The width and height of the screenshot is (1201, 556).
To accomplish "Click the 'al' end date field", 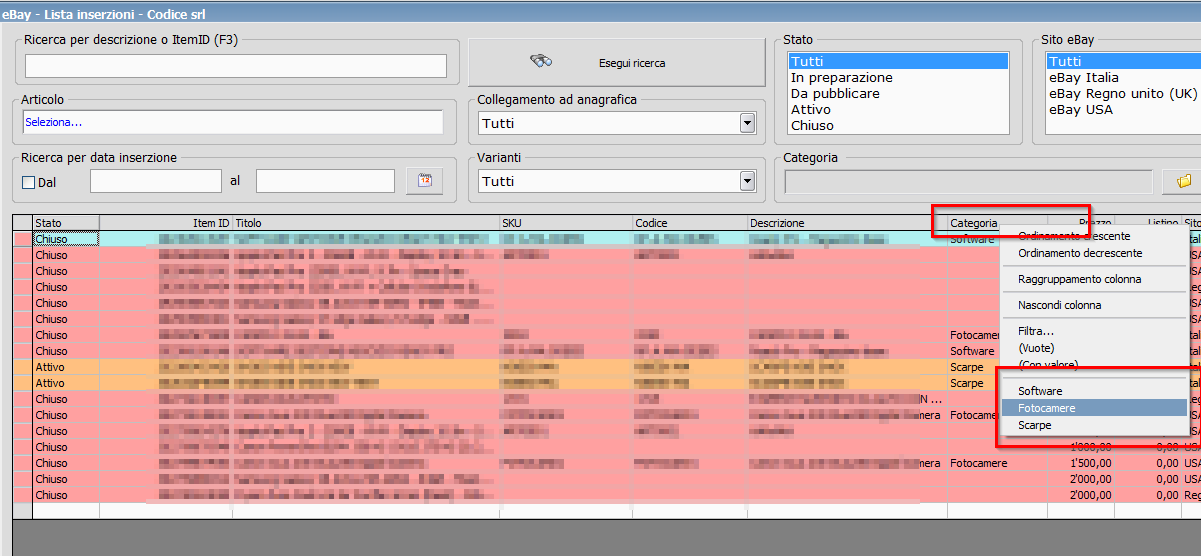I will [325, 181].
